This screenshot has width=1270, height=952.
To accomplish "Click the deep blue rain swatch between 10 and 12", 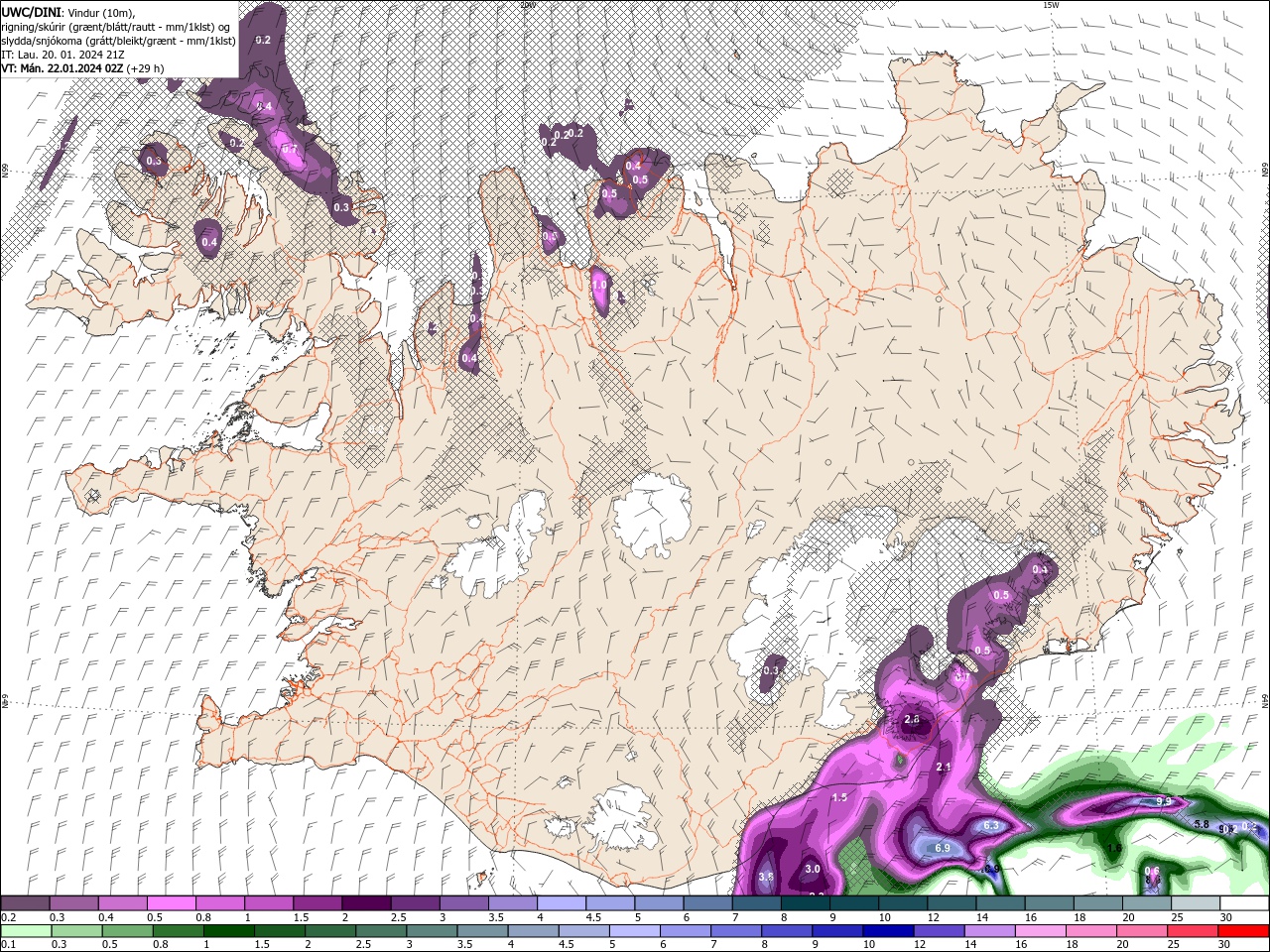I will [x=888, y=931].
